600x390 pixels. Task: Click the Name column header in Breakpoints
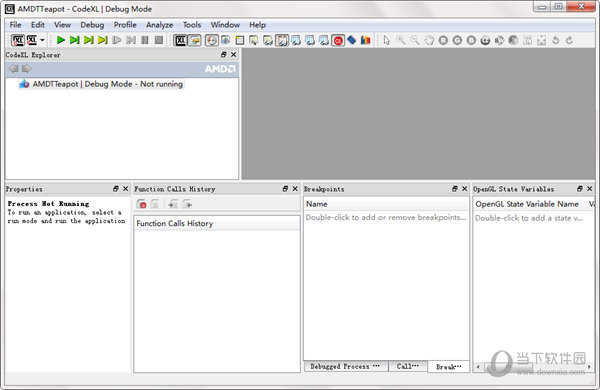tap(386, 204)
